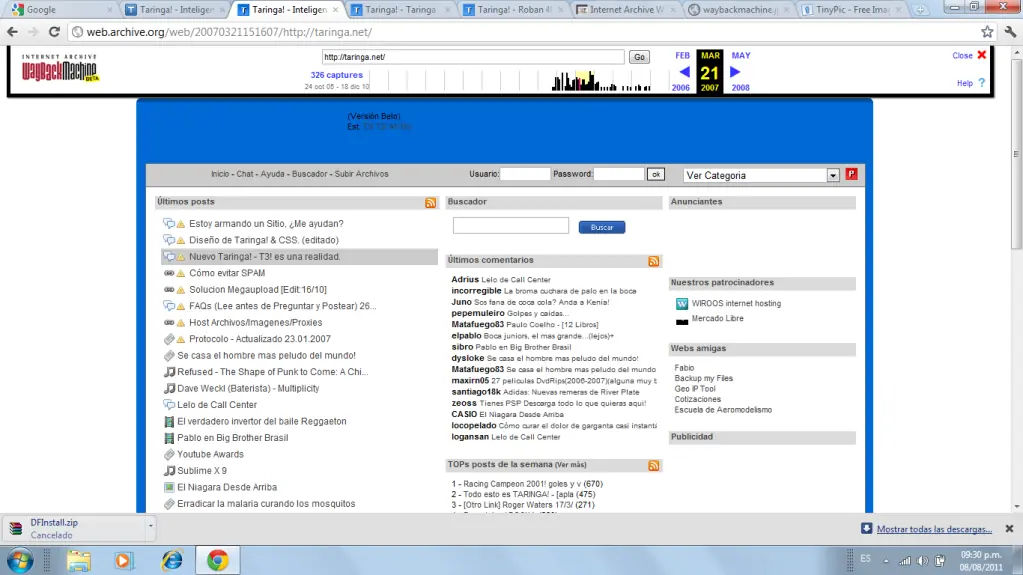The height and width of the screenshot is (575, 1023).
Task: Open post 'Youtube Awards'
Action: 210,454
